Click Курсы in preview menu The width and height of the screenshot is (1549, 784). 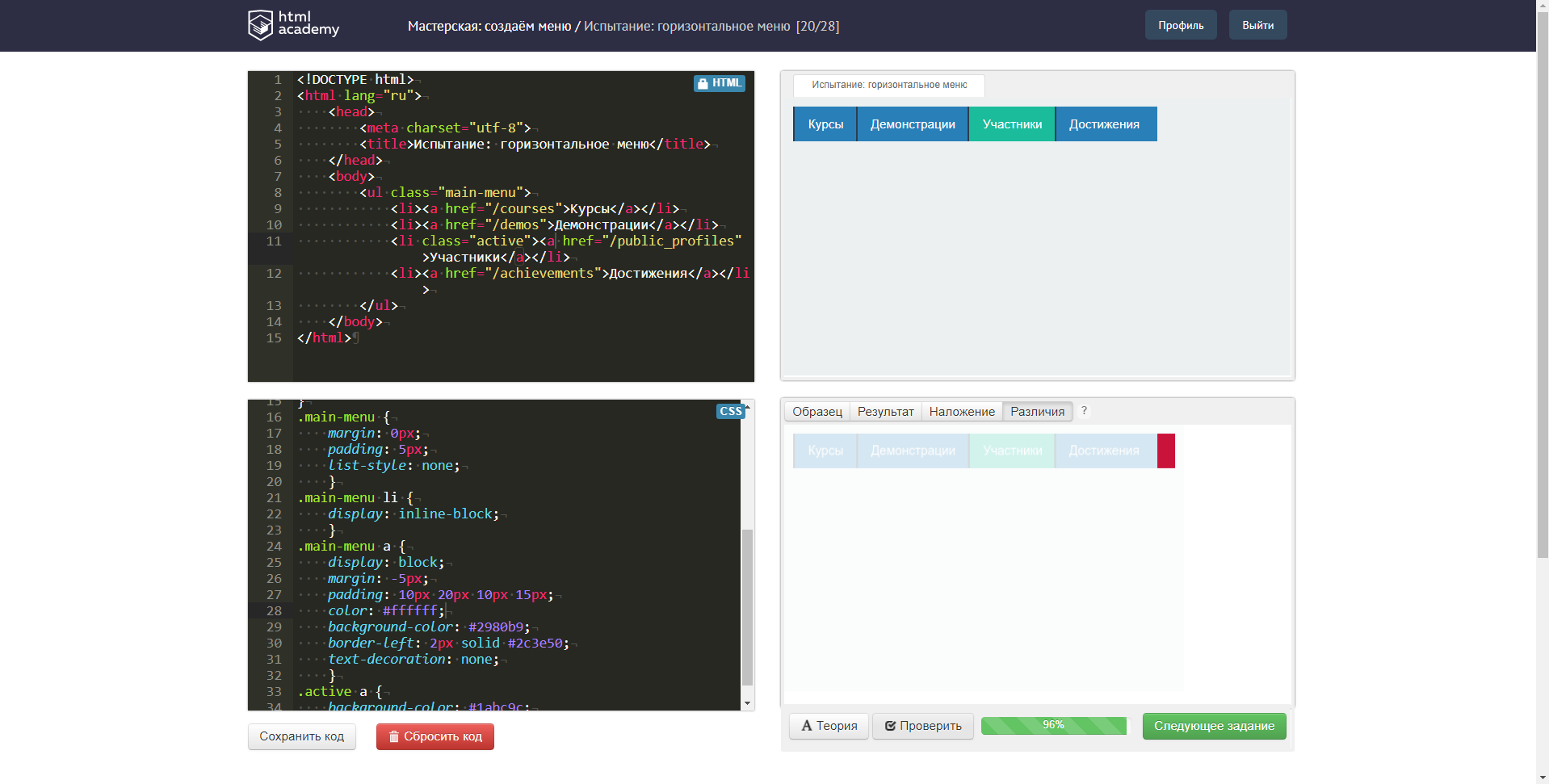pos(825,124)
